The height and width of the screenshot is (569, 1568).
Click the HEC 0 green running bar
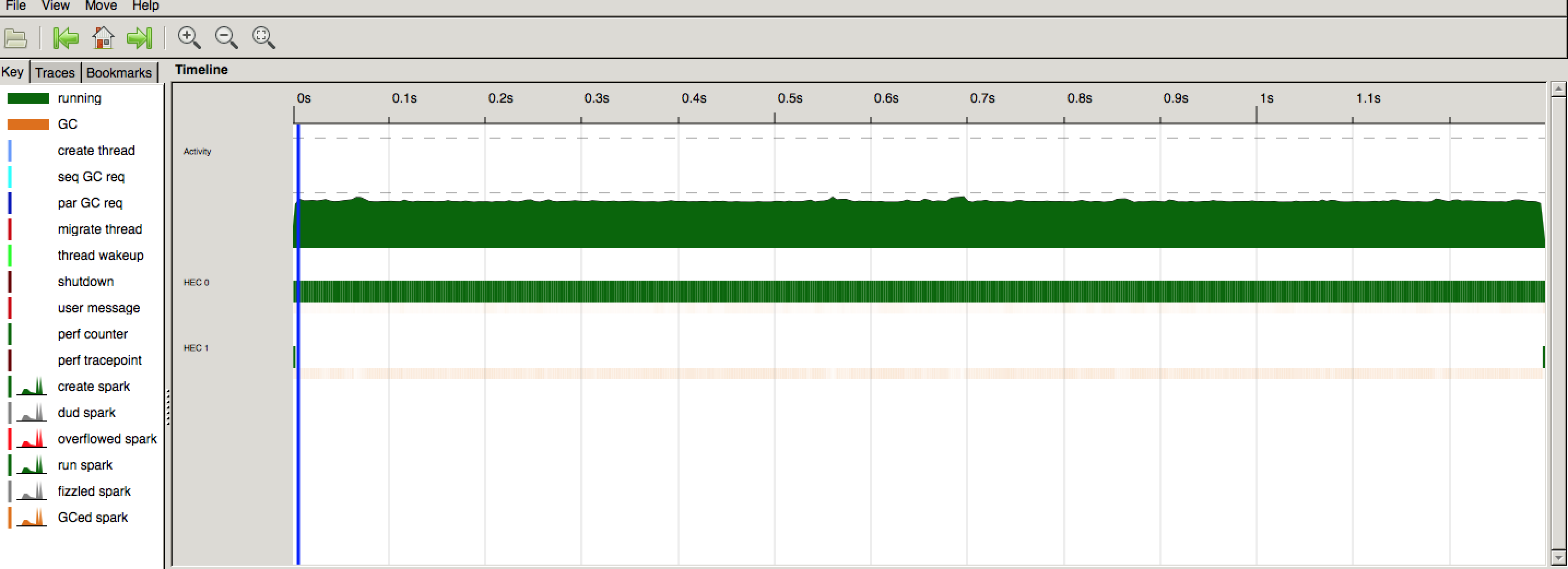click(919, 292)
